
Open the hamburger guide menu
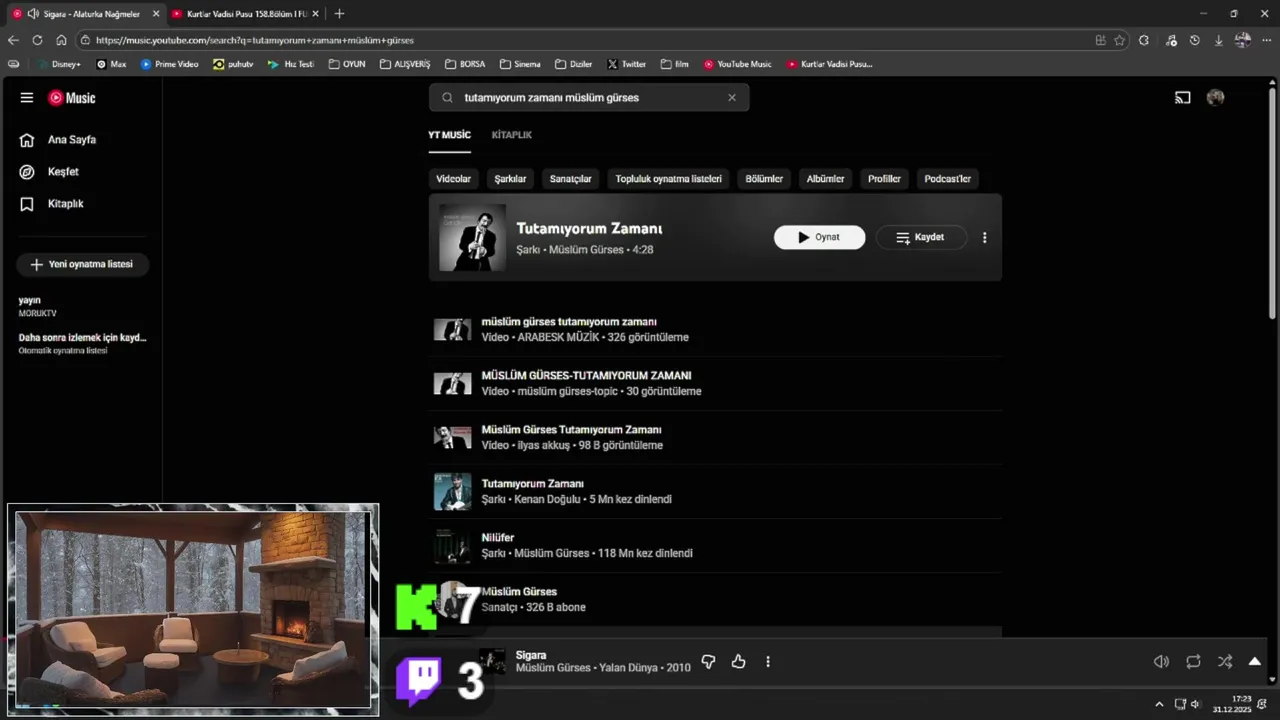coord(27,98)
